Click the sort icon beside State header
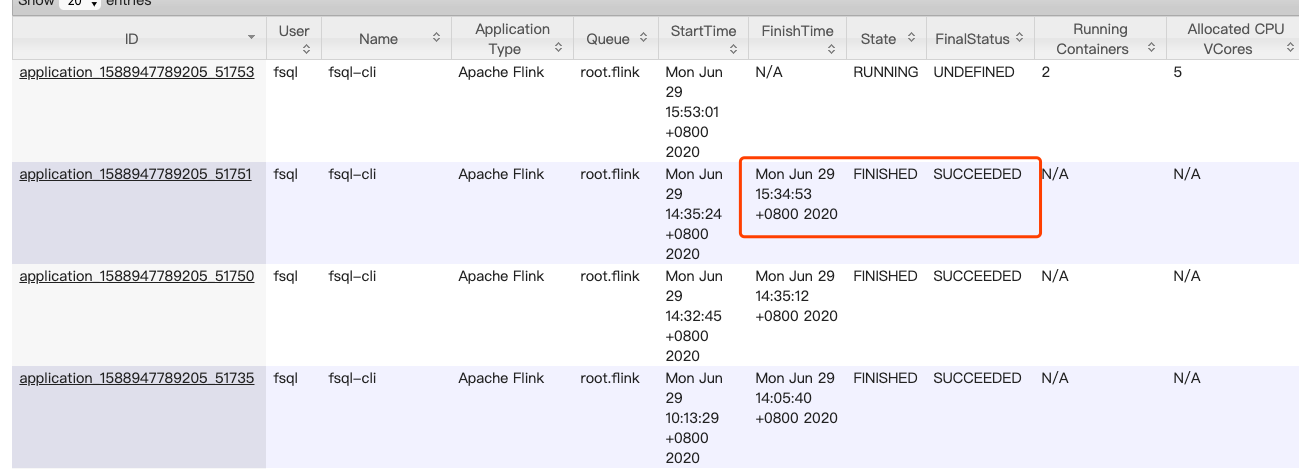 click(x=911, y=38)
